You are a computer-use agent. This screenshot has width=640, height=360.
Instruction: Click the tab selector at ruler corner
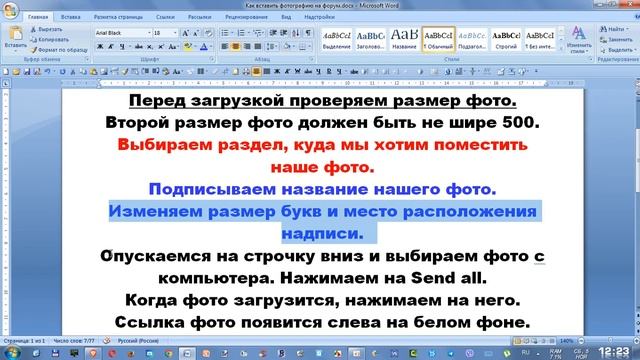pos(6,84)
